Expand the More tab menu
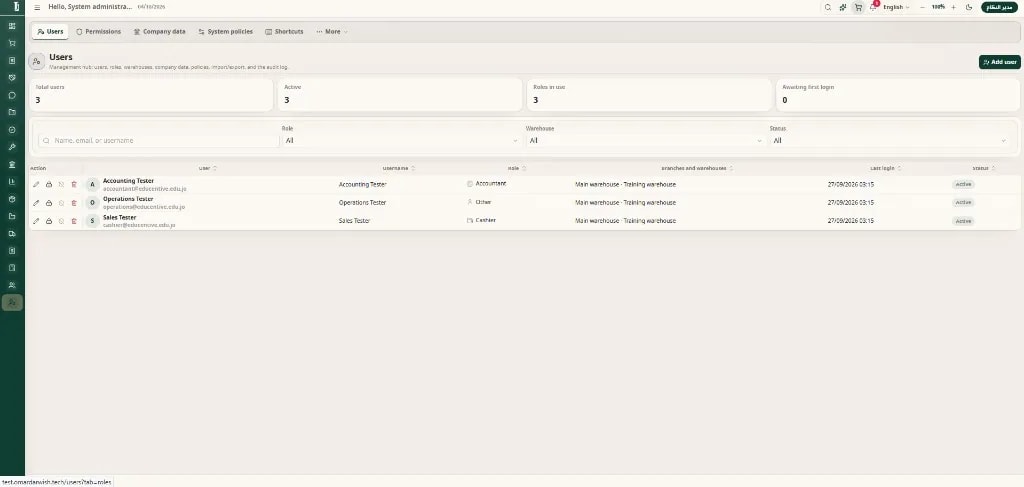1024x487 pixels. [332, 31]
